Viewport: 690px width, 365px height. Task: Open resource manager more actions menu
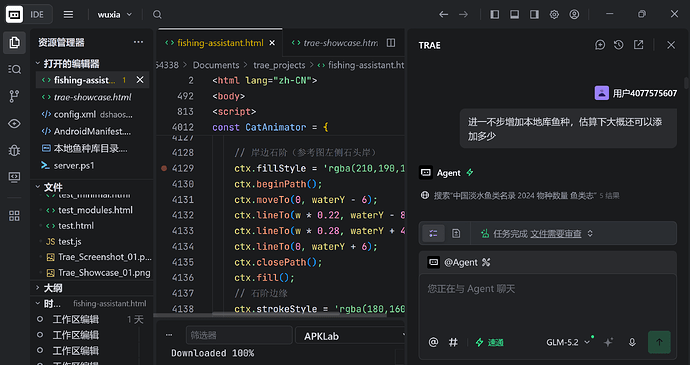pyautogui.click(x=138, y=42)
